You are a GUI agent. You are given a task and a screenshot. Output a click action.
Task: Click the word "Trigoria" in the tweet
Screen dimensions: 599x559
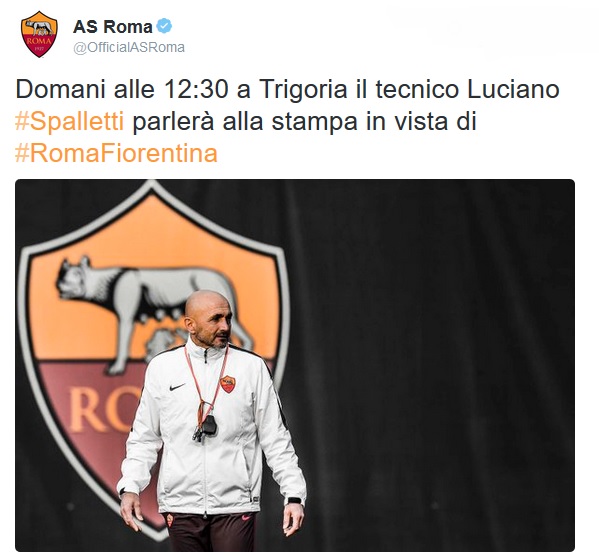303,89
